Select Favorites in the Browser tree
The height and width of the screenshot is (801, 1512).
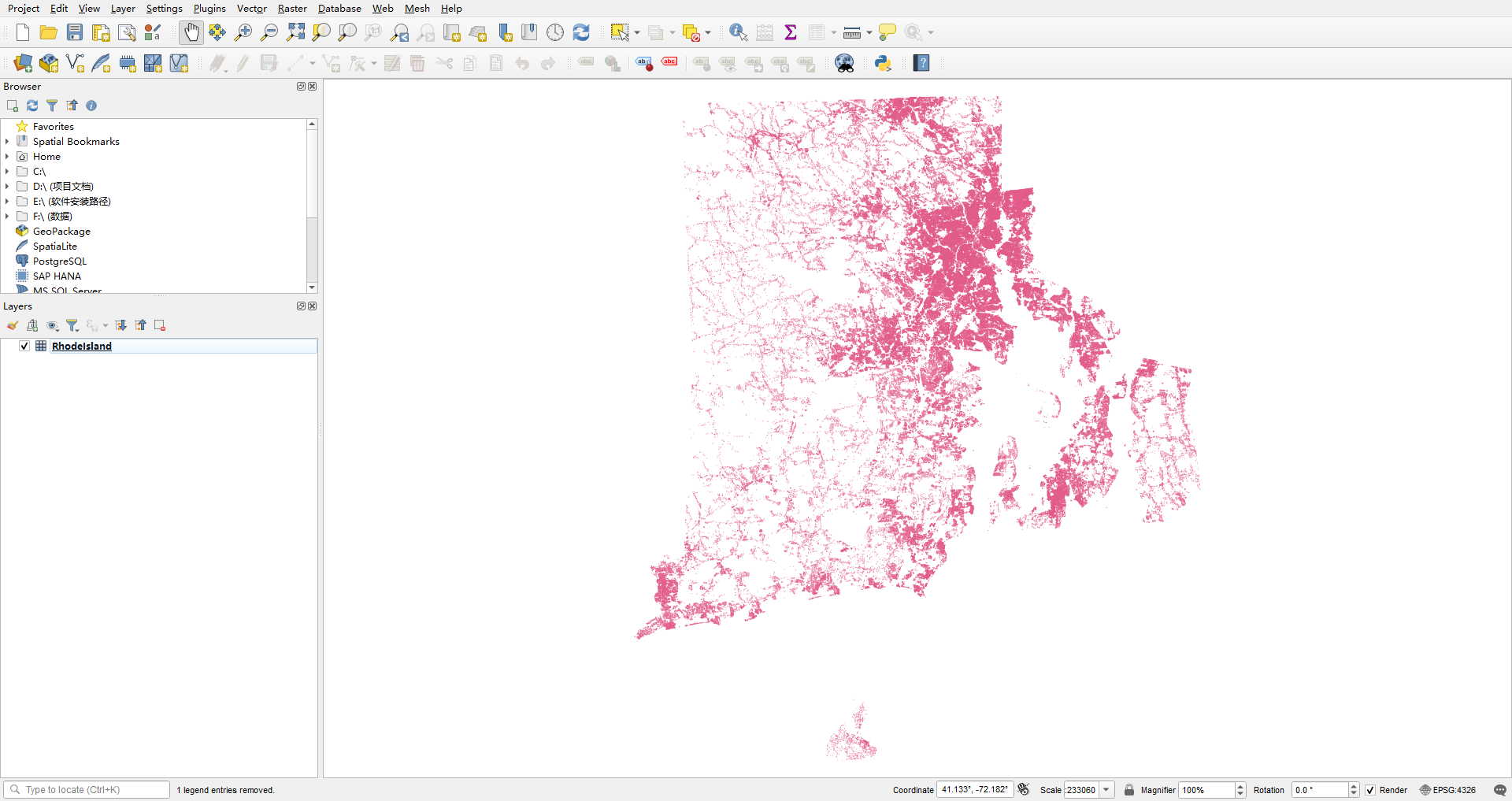click(54, 127)
